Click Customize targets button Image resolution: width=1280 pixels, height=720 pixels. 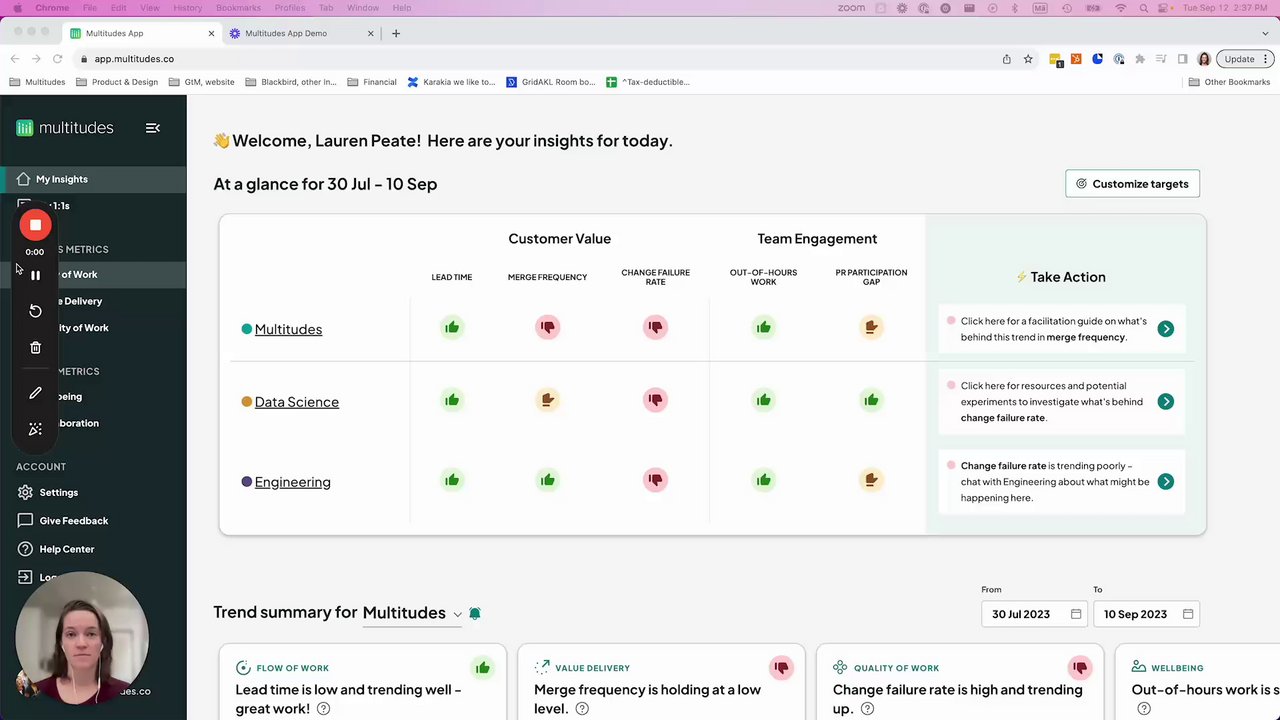(x=1132, y=184)
